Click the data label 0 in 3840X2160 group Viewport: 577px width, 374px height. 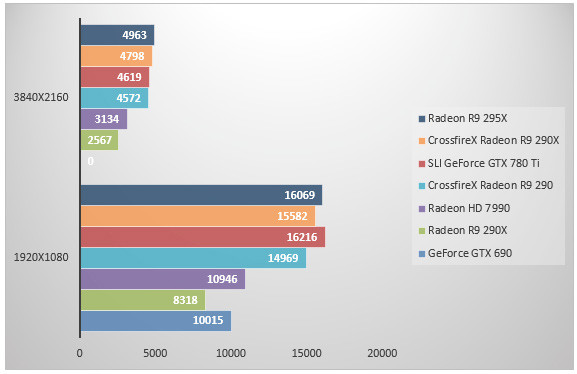click(x=91, y=161)
